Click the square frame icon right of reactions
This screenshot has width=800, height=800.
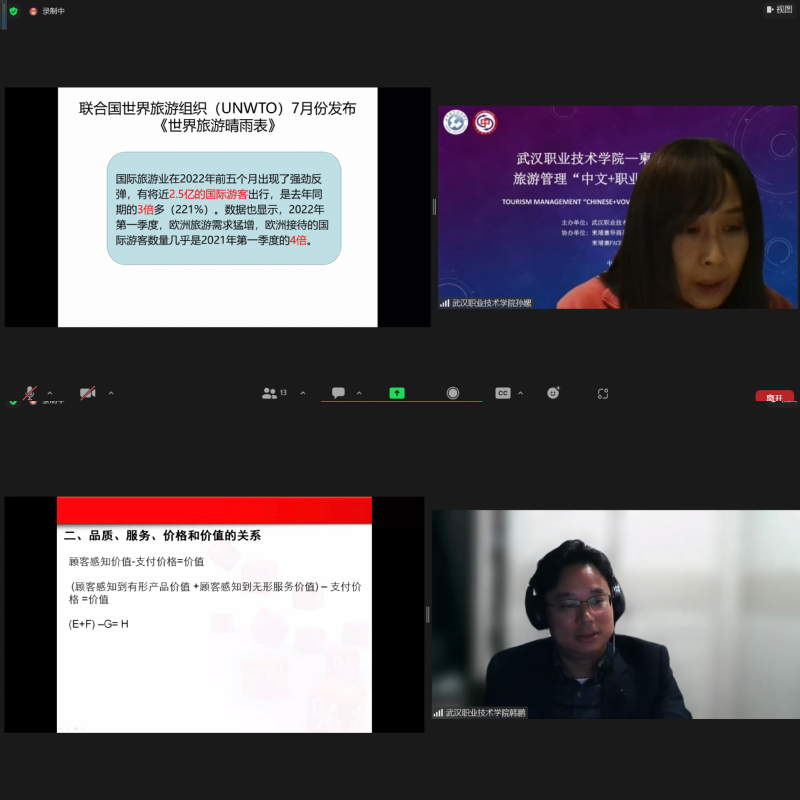(603, 393)
